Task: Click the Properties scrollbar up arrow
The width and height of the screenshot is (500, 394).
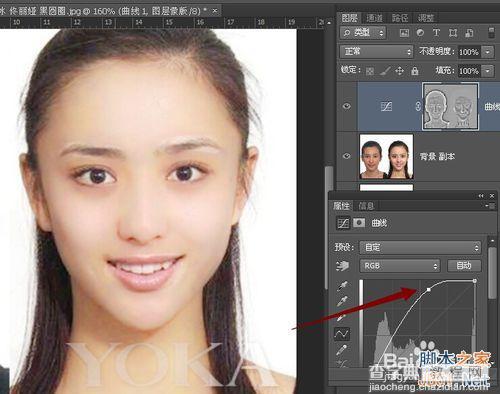Action: pos(492,240)
